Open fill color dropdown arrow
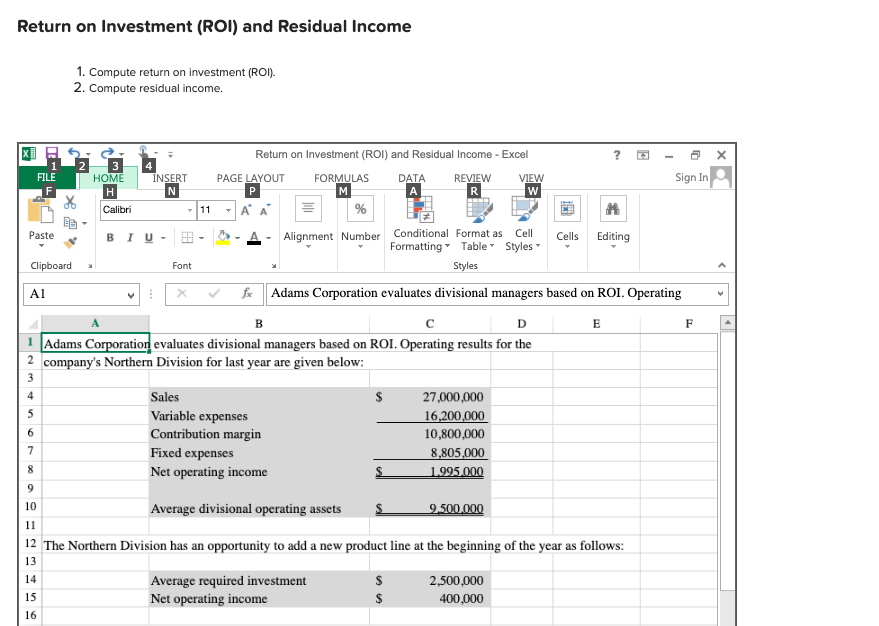879x626 pixels. pos(238,238)
